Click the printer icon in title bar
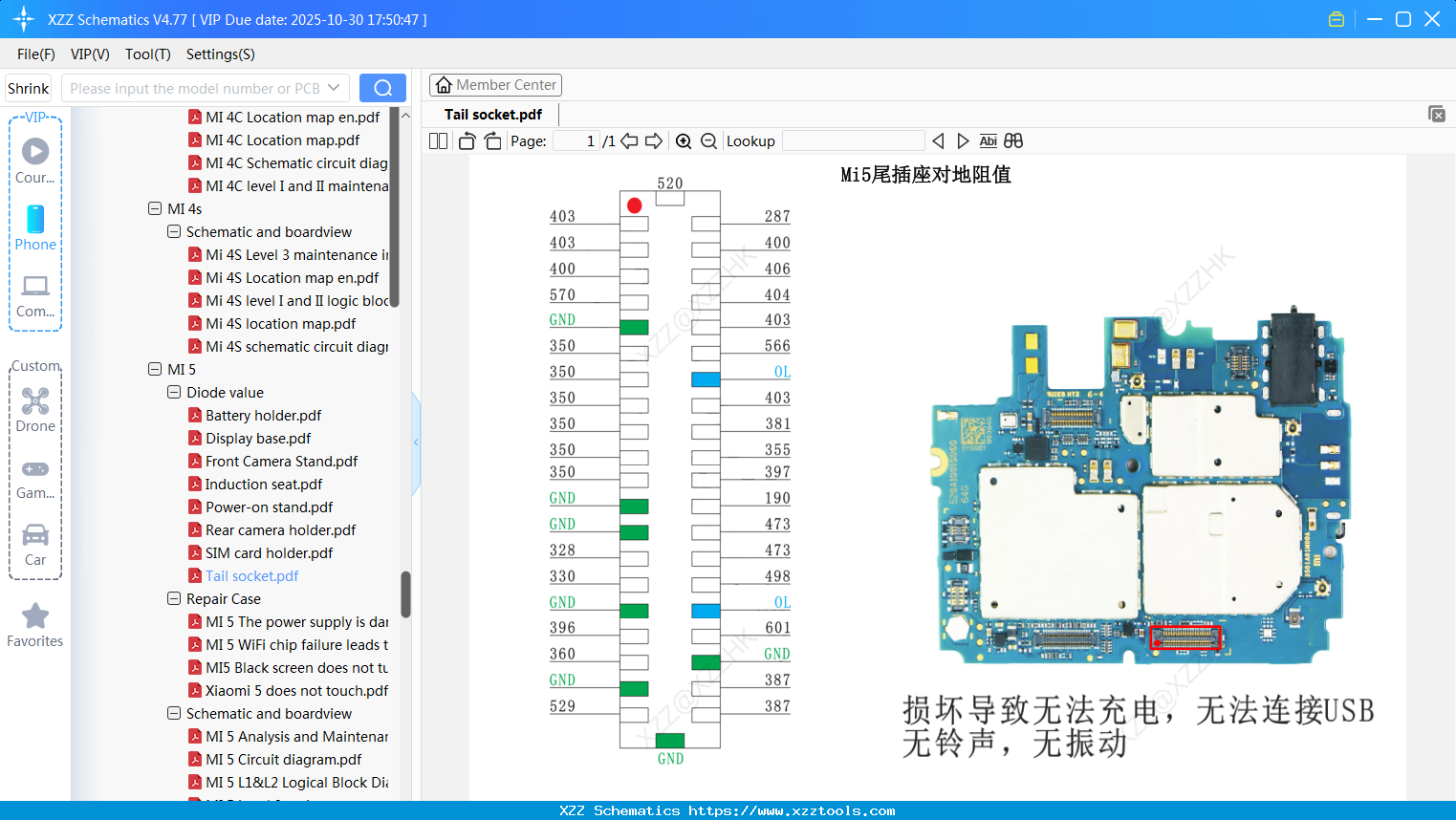This screenshot has height=820, width=1456. pyautogui.click(x=1336, y=18)
